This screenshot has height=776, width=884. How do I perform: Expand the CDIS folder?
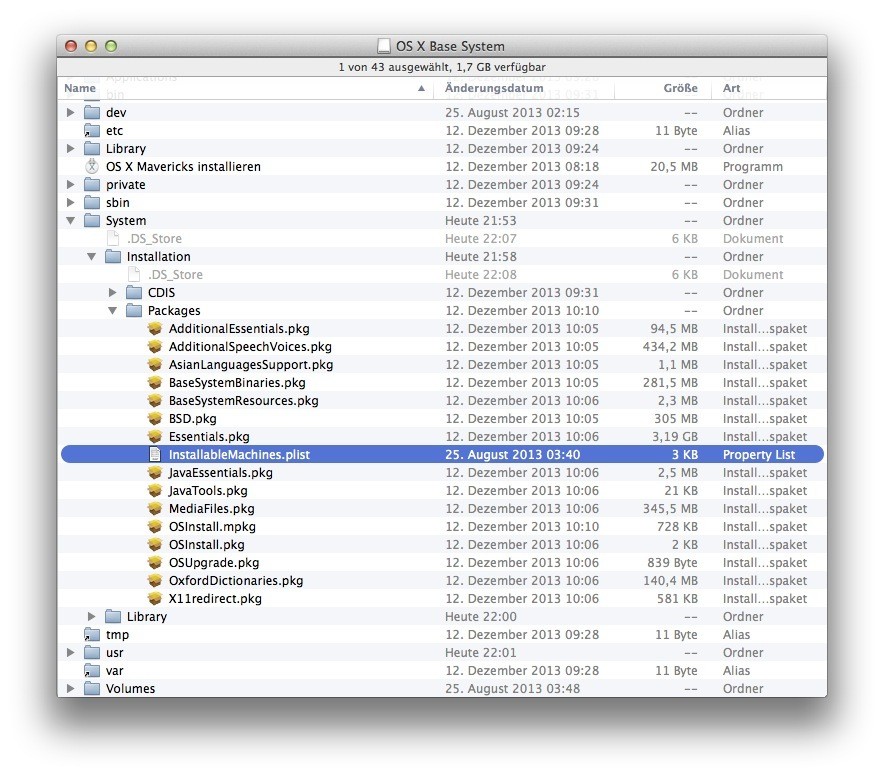click(113, 293)
